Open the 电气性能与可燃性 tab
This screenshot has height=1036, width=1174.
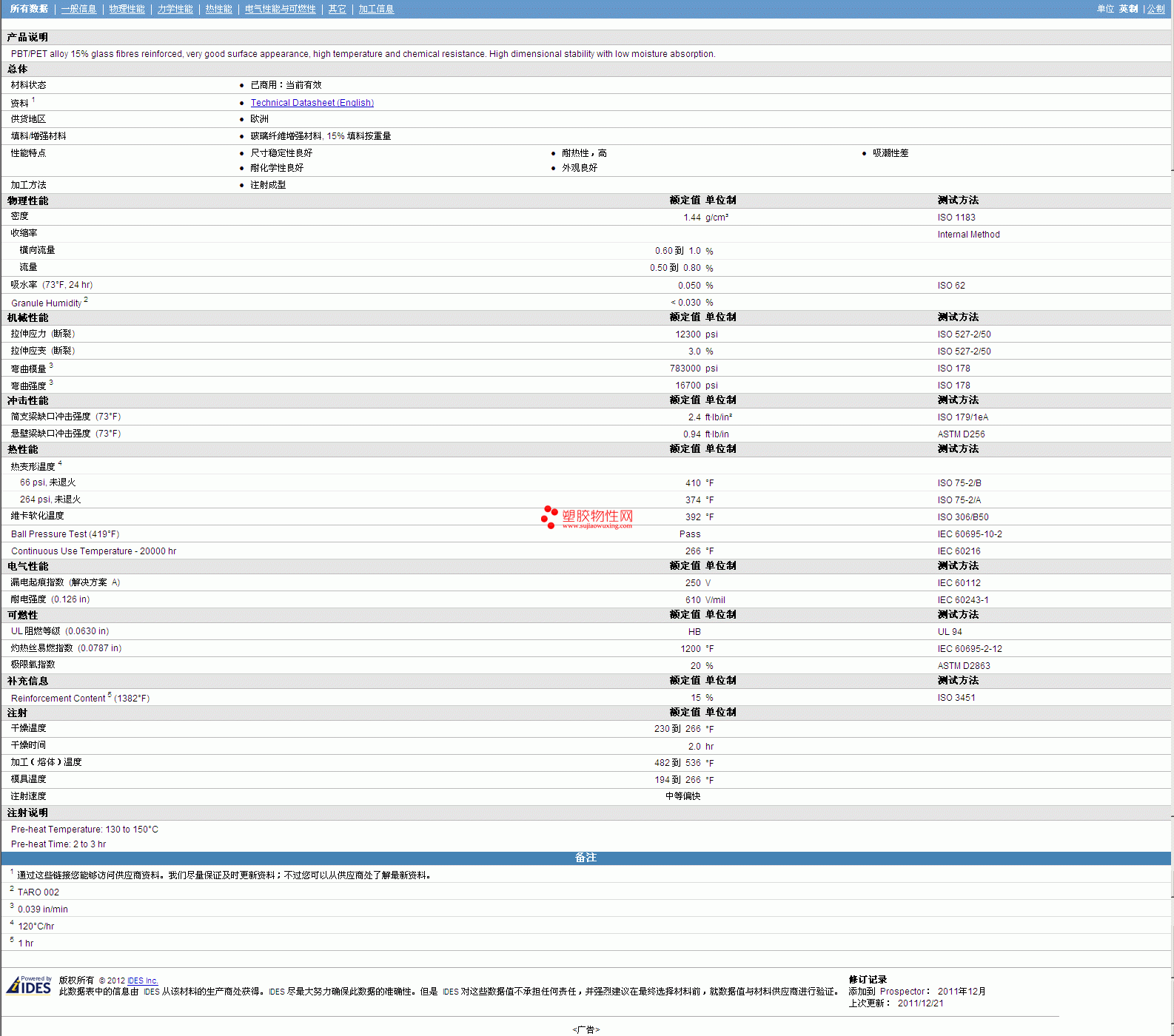click(x=280, y=9)
